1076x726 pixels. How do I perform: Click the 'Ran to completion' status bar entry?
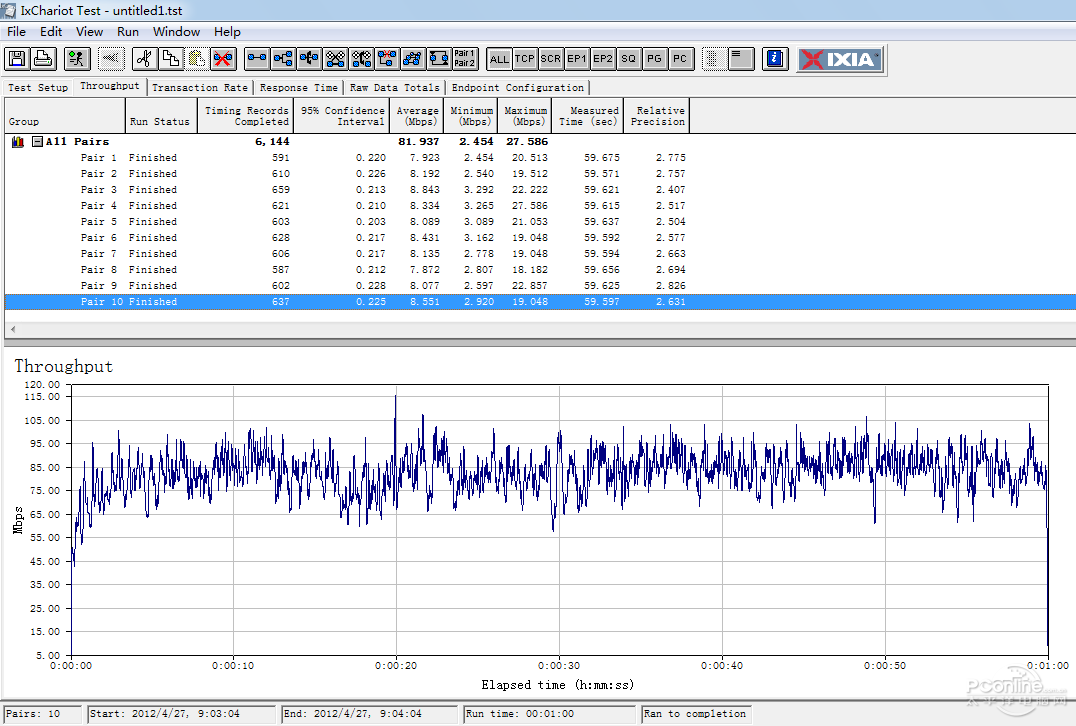coord(697,714)
